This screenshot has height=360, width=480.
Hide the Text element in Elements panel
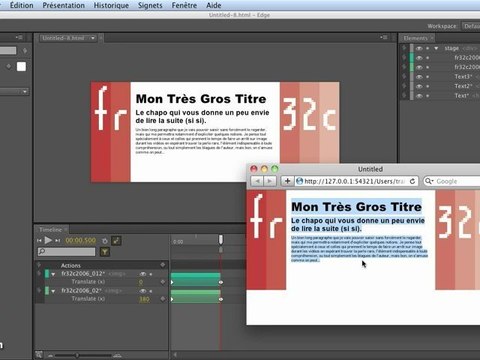point(419,96)
